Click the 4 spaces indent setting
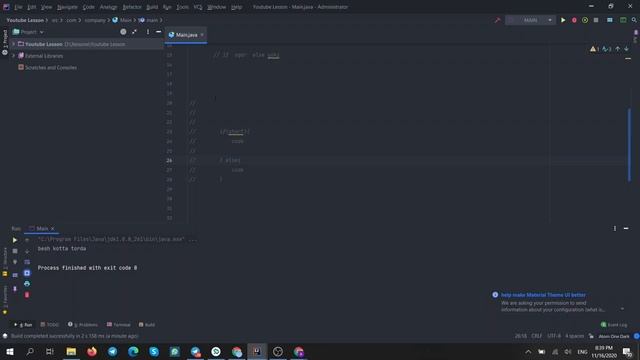 (575, 336)
